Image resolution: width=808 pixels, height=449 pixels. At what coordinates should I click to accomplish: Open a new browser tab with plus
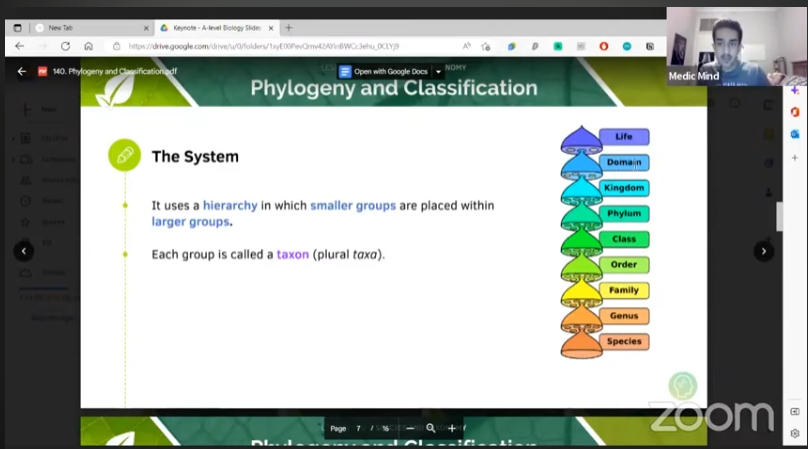(289, 28)
